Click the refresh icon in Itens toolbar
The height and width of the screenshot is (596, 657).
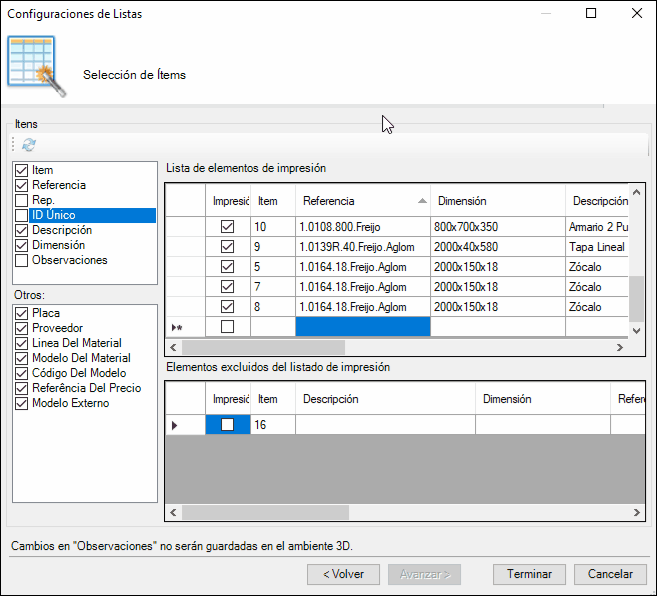[x=29, y=145]
